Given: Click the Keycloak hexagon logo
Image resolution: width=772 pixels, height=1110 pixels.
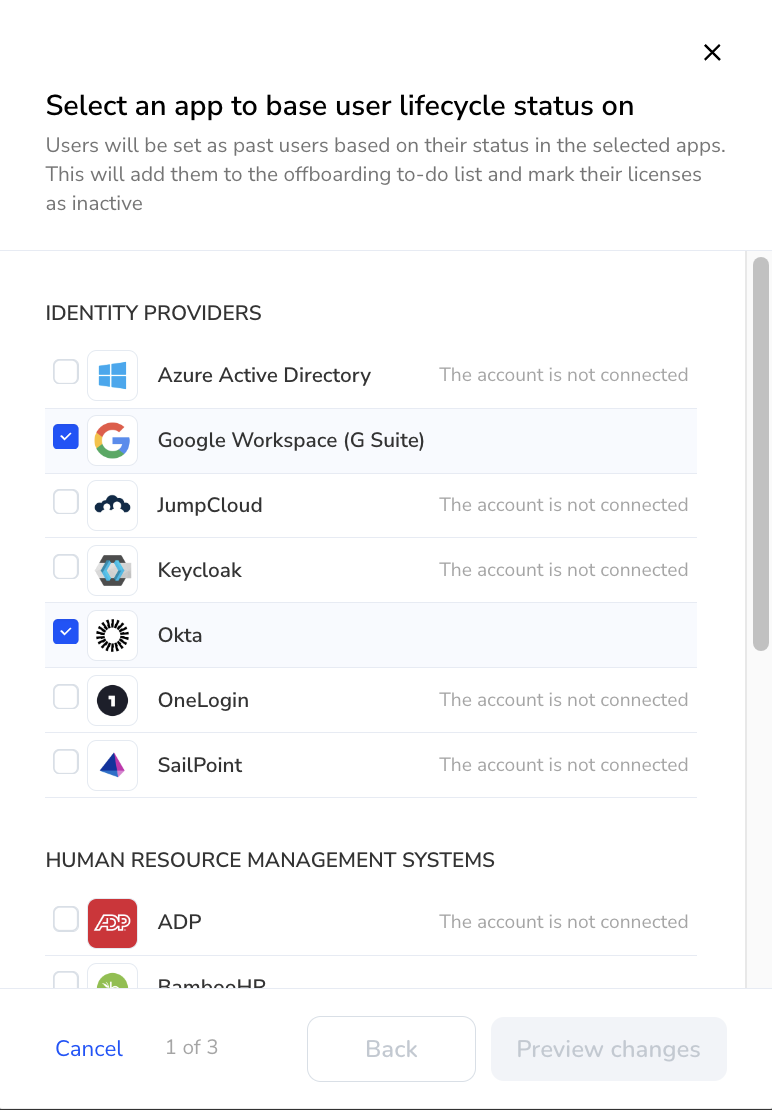Looking at the screenshot, I should pyautogui.click(x=113, y=571).
